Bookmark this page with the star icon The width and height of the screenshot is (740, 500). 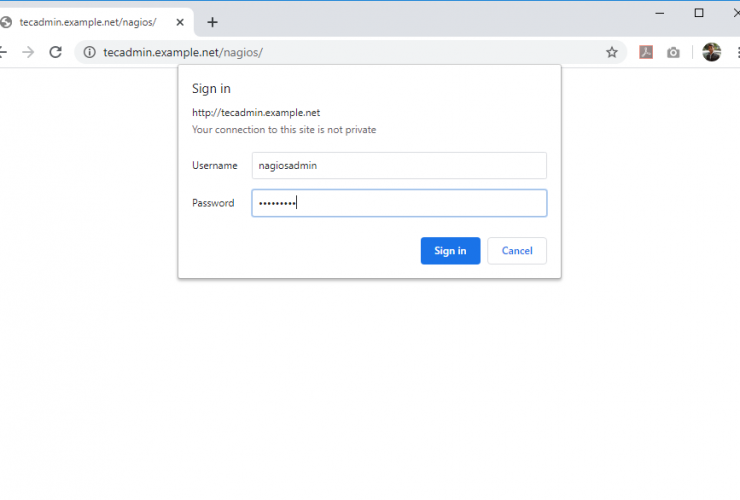612,52
